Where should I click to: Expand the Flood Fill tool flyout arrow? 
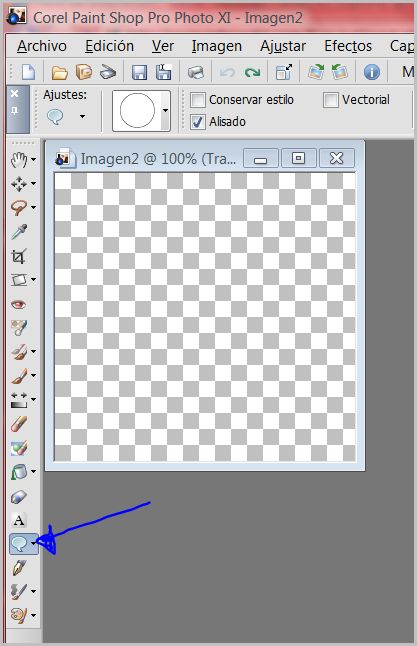pyautogui.click(x=33, y=471)
